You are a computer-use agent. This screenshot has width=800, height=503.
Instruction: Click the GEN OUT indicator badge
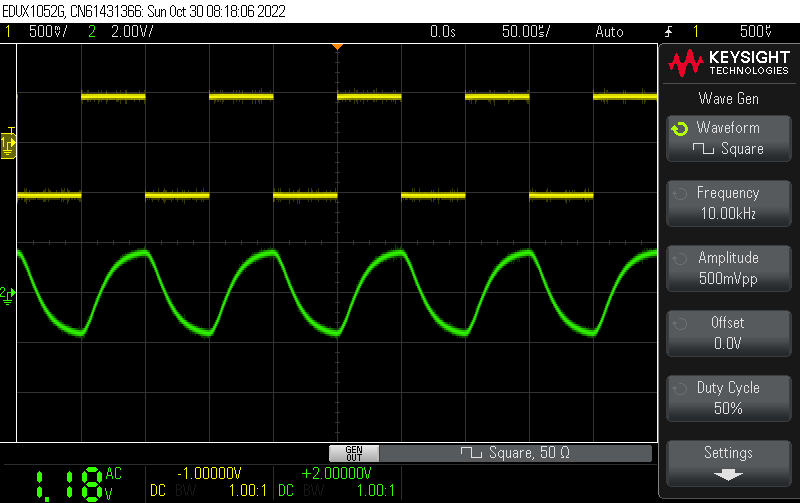pyautogui.click(x=353, y=453)
